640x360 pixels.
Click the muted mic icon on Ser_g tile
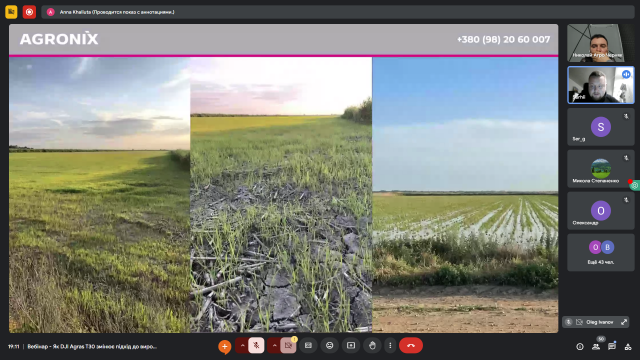(626, 116)
